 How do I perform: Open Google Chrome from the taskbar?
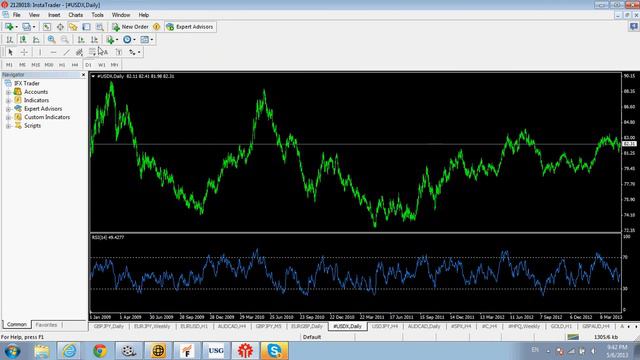point(100,351)
